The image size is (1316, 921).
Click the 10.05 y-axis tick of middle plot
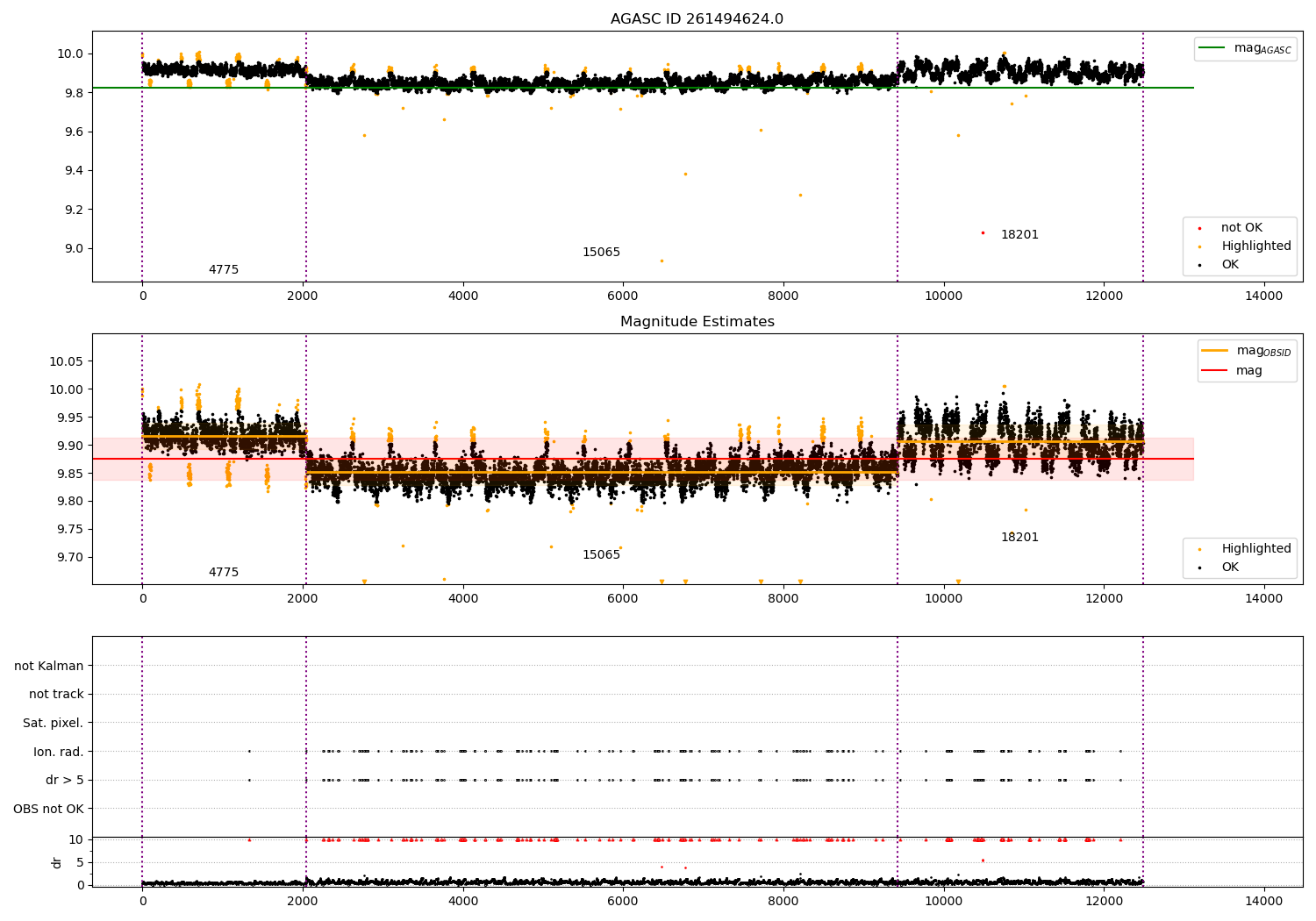(66, 362)
